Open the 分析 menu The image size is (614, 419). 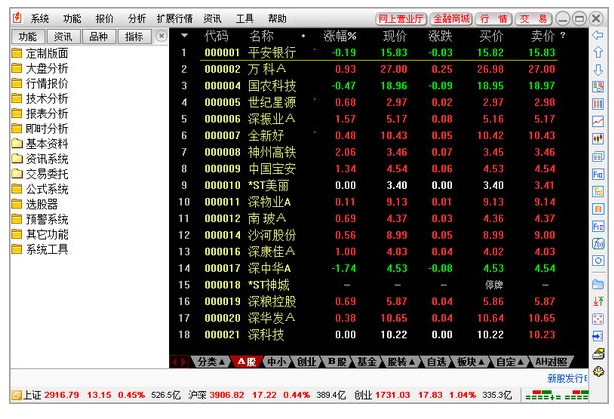(137, 18)
